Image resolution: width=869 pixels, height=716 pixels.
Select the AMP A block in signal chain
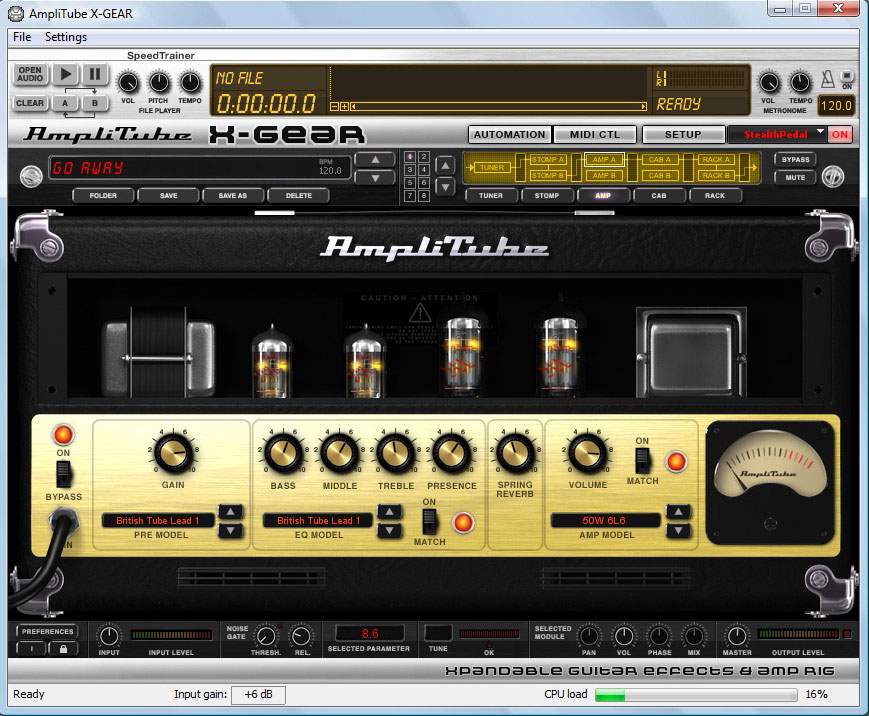coord(604,160)
